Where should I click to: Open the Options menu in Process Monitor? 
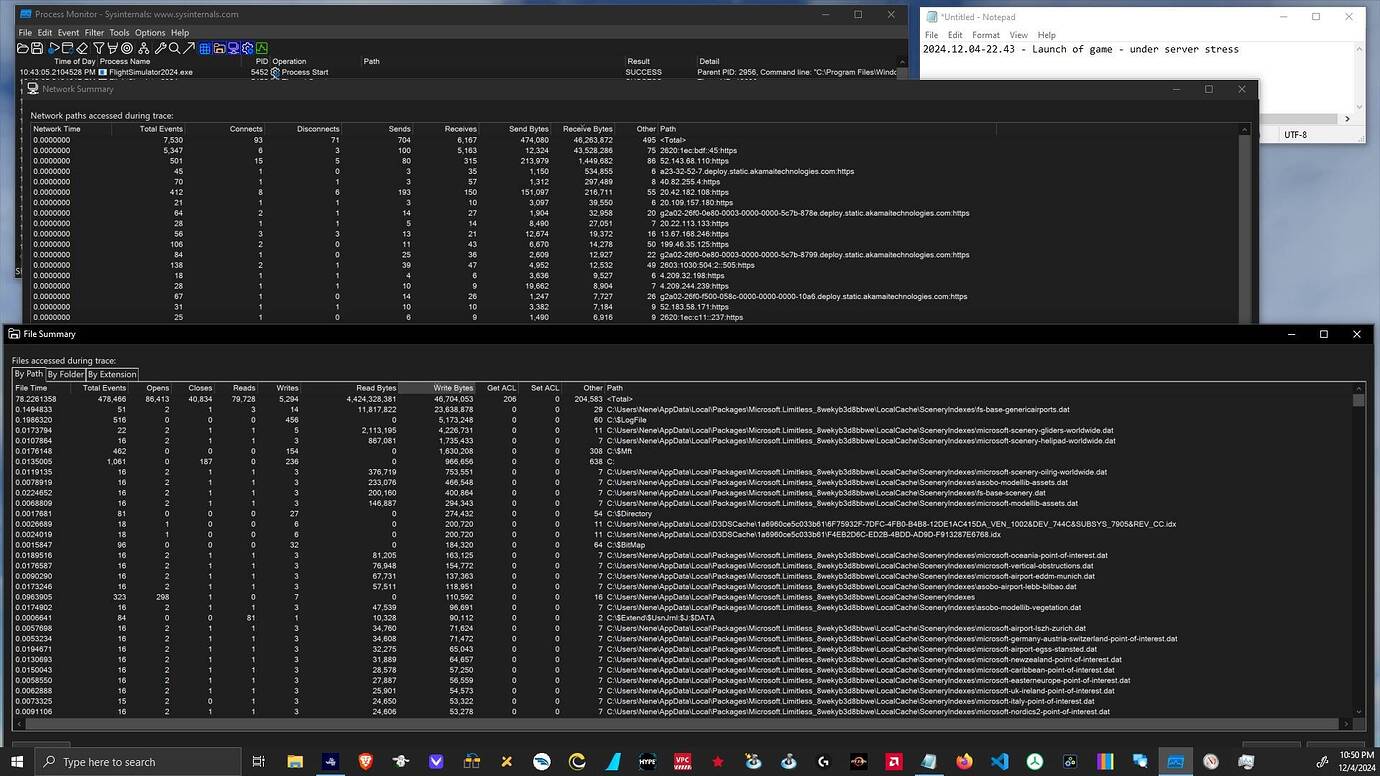pos(149,32)
